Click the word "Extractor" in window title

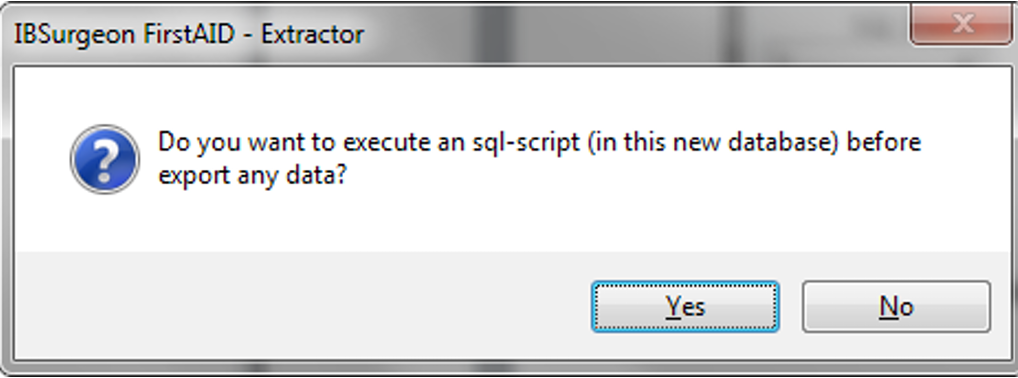coord(313,34)
